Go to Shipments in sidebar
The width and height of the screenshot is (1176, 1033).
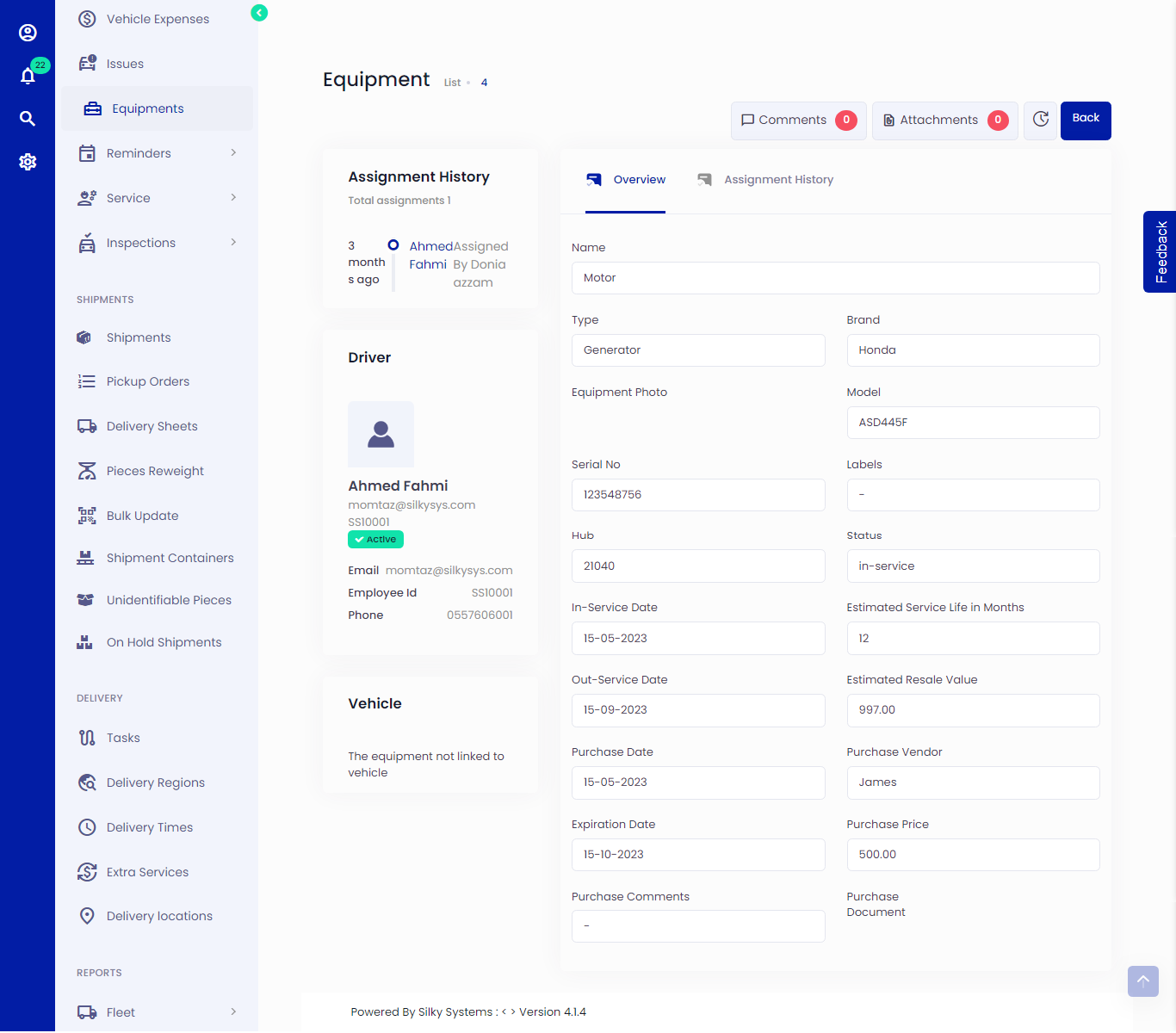pos(139,337)
